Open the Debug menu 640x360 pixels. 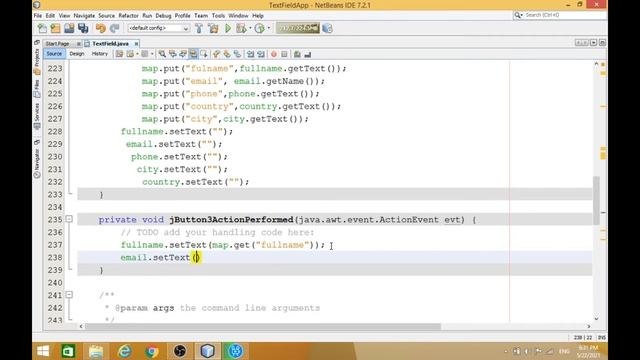pyautogui.click(x=163, y=16)
